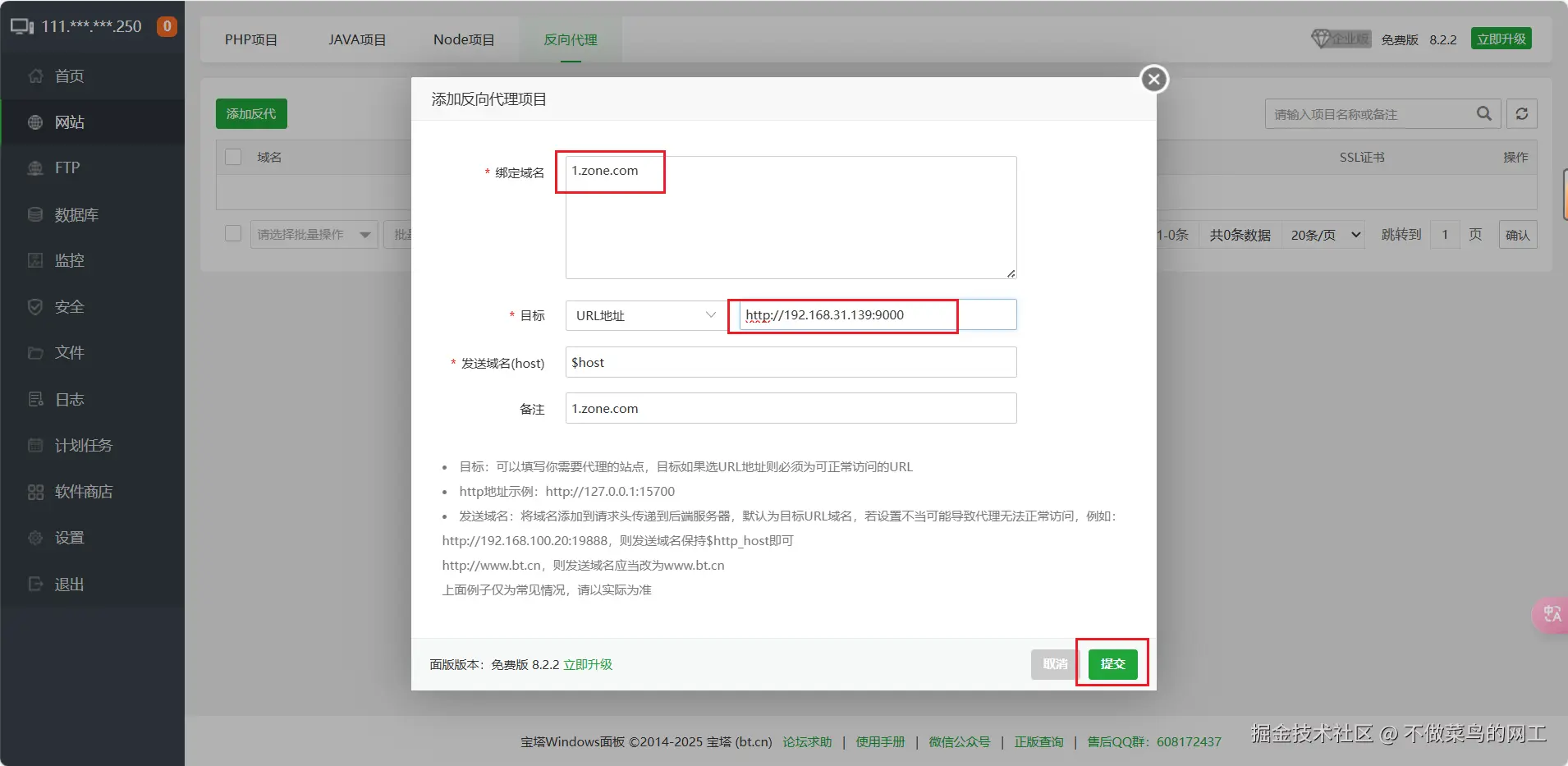Open the 网站 section in the sidebar
1568x766 pixels.
tap(69, 122)
